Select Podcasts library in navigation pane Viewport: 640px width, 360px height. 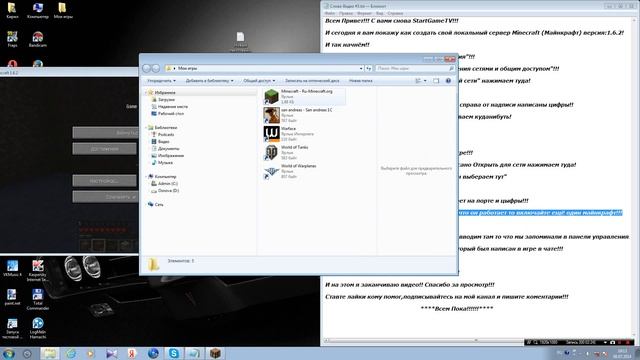point(163,134)
